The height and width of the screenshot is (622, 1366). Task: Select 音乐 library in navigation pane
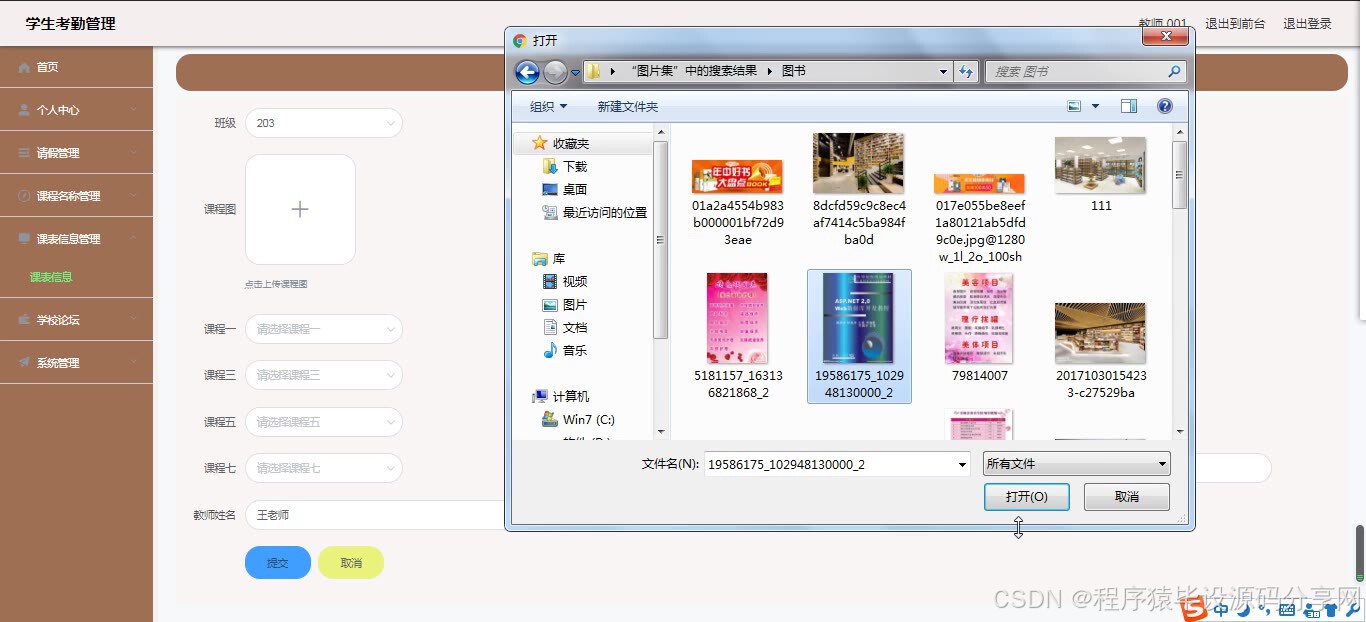click(565, 350)
